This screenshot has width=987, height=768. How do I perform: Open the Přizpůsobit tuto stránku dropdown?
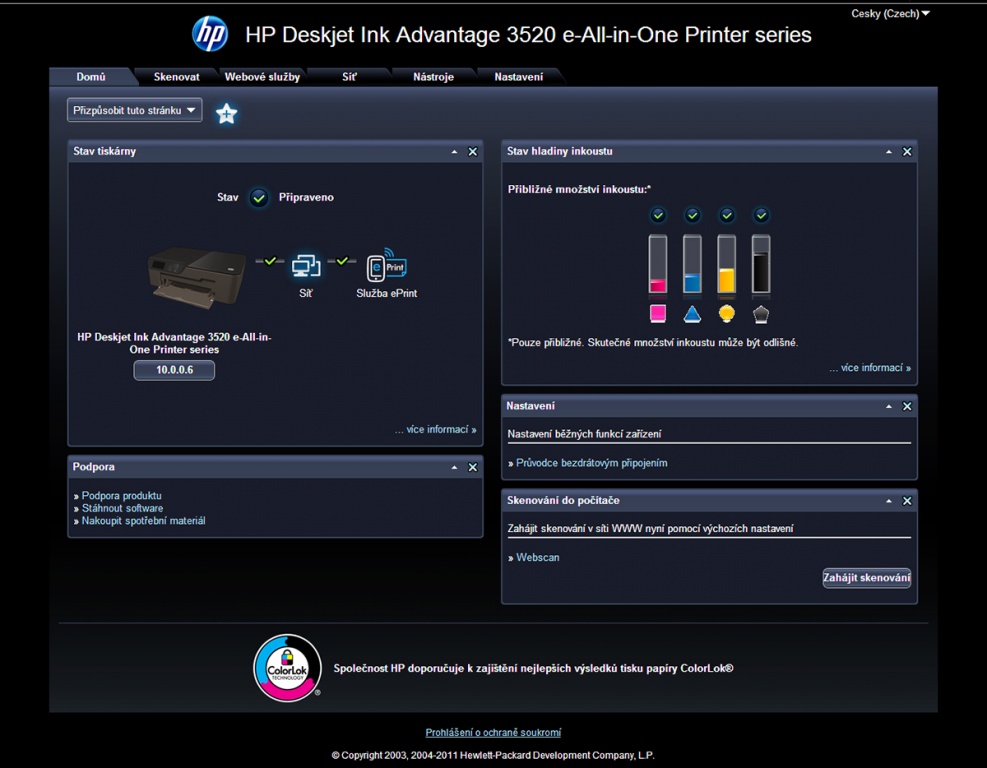click(135, 110)
